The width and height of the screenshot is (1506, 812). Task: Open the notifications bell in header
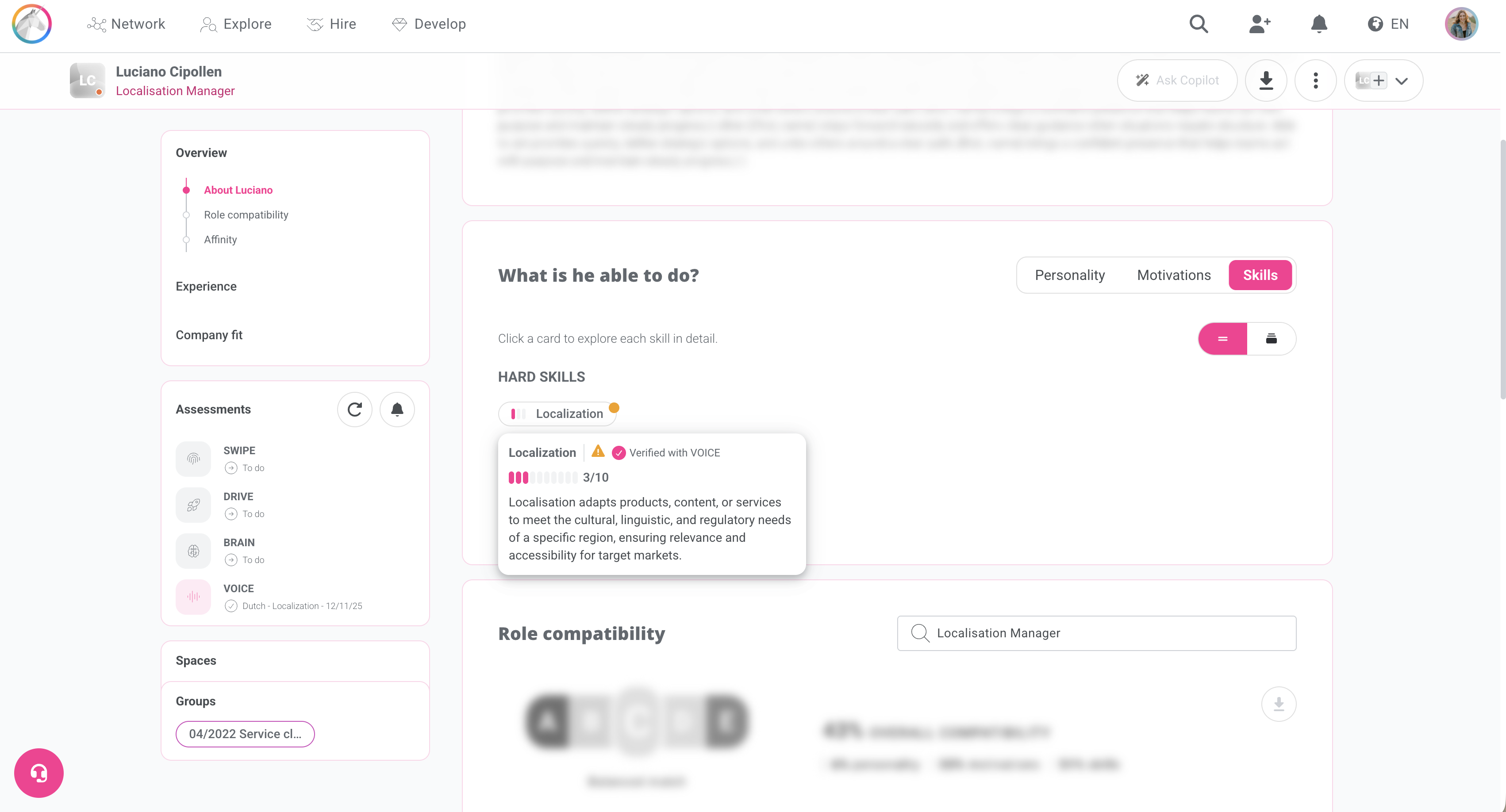[x=1319, y=24]
